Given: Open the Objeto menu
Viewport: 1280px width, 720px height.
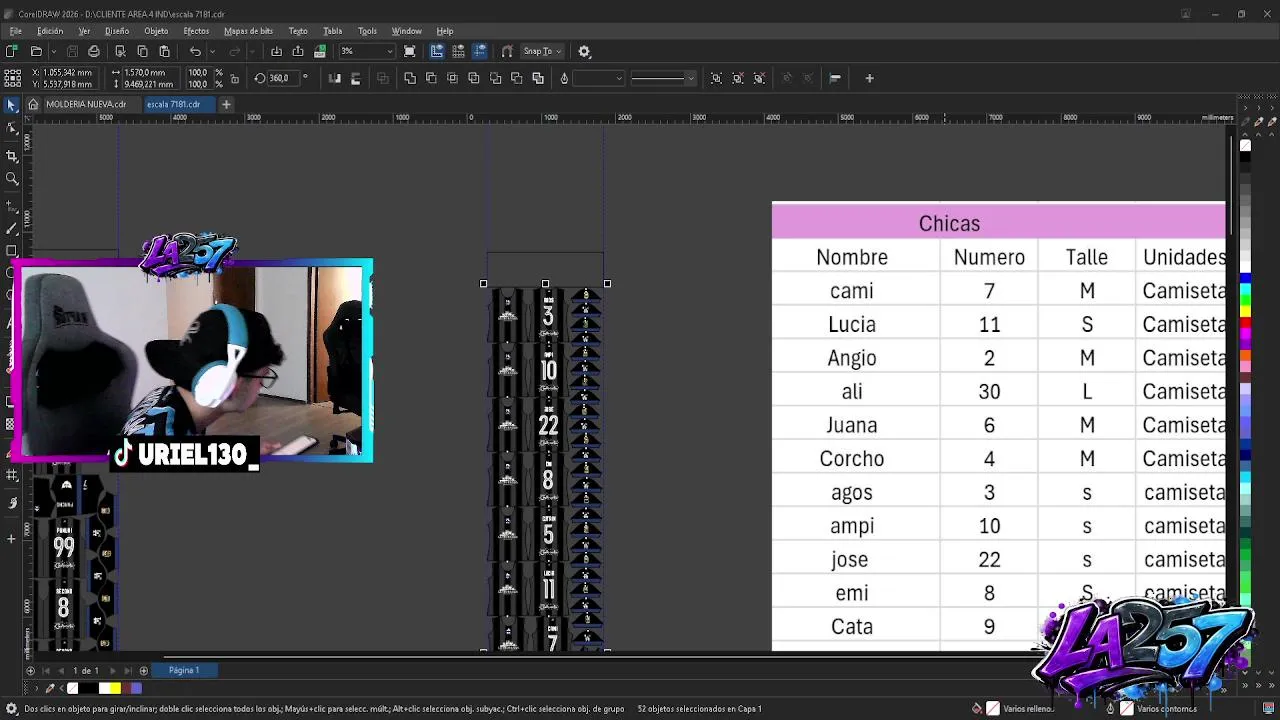Looking at the screenshot, I should tap(156, 31).
